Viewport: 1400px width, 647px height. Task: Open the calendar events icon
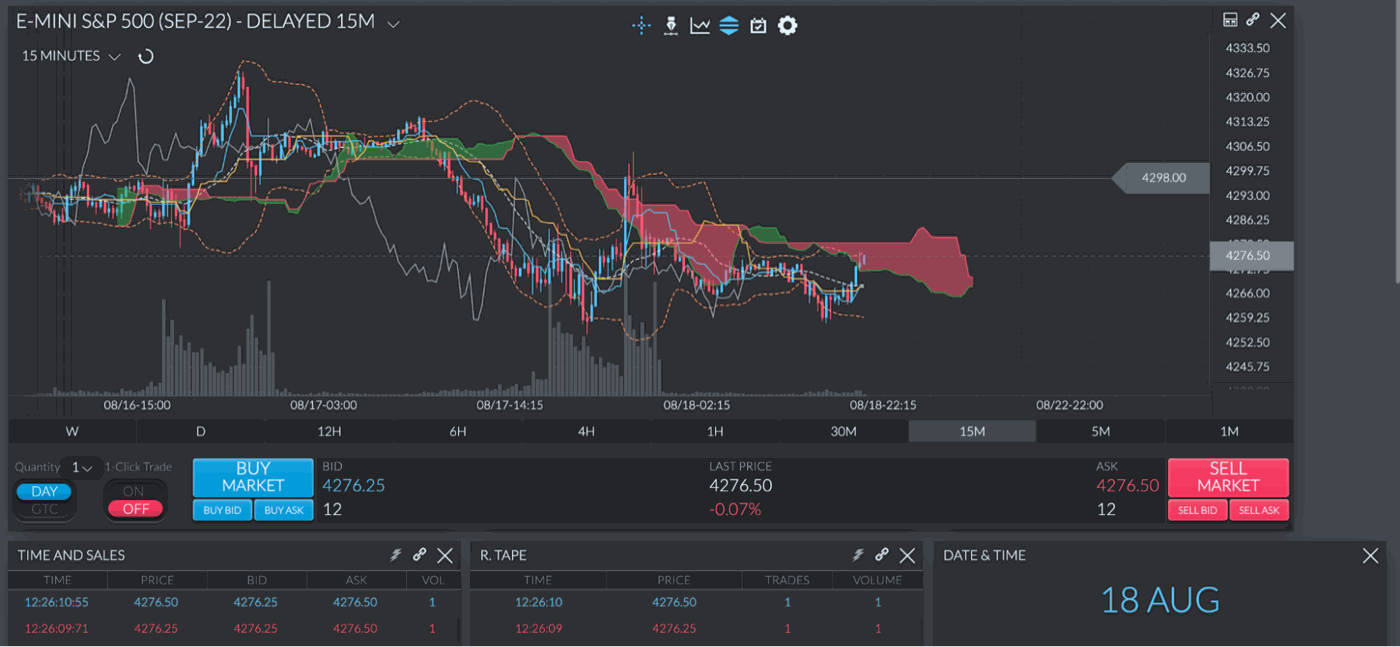coord(758,25)
